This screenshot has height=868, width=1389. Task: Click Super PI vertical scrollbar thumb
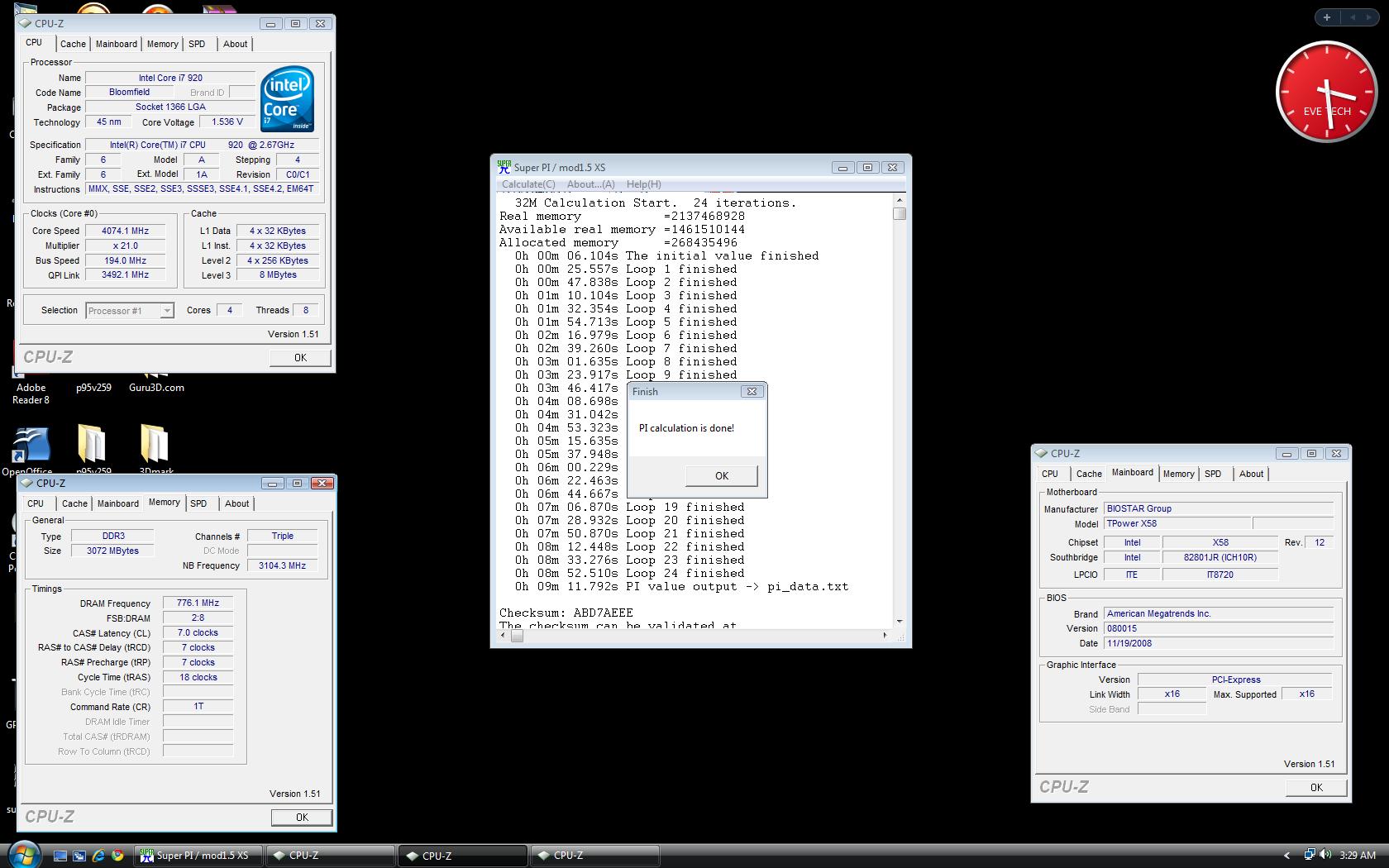[x=900, y=214]
